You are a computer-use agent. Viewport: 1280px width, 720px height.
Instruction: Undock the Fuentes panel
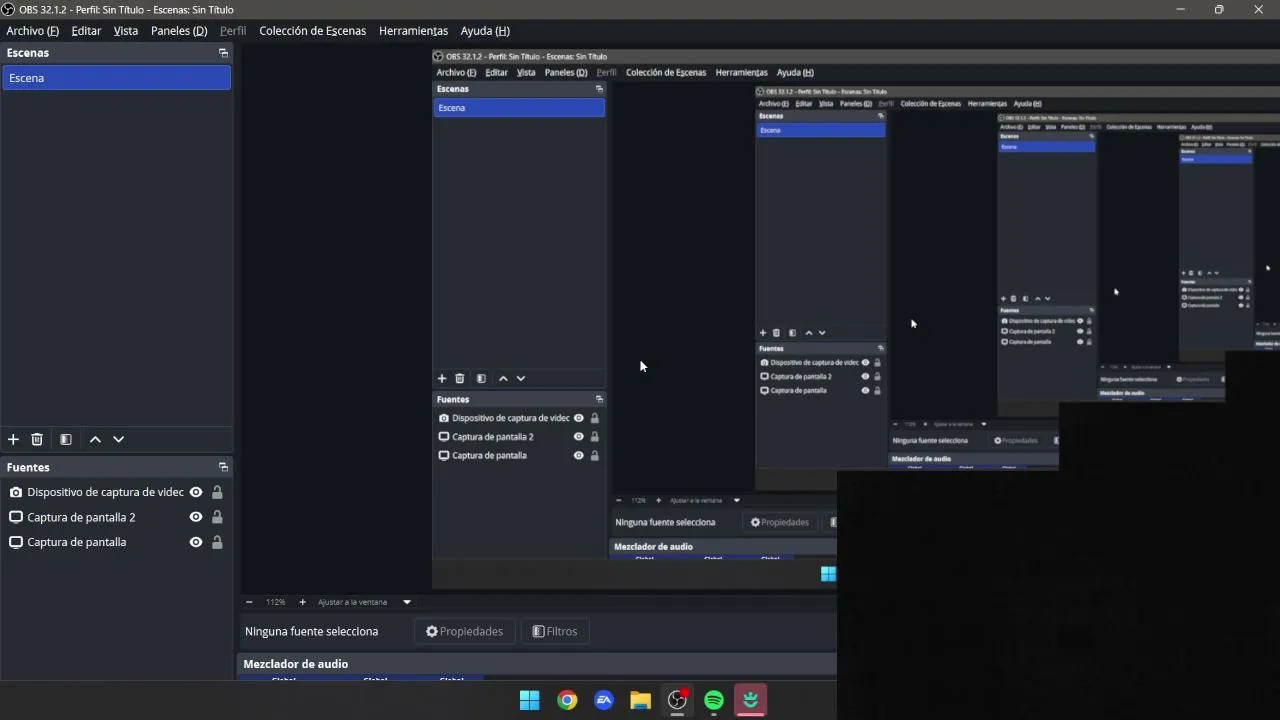pos(223,467)
